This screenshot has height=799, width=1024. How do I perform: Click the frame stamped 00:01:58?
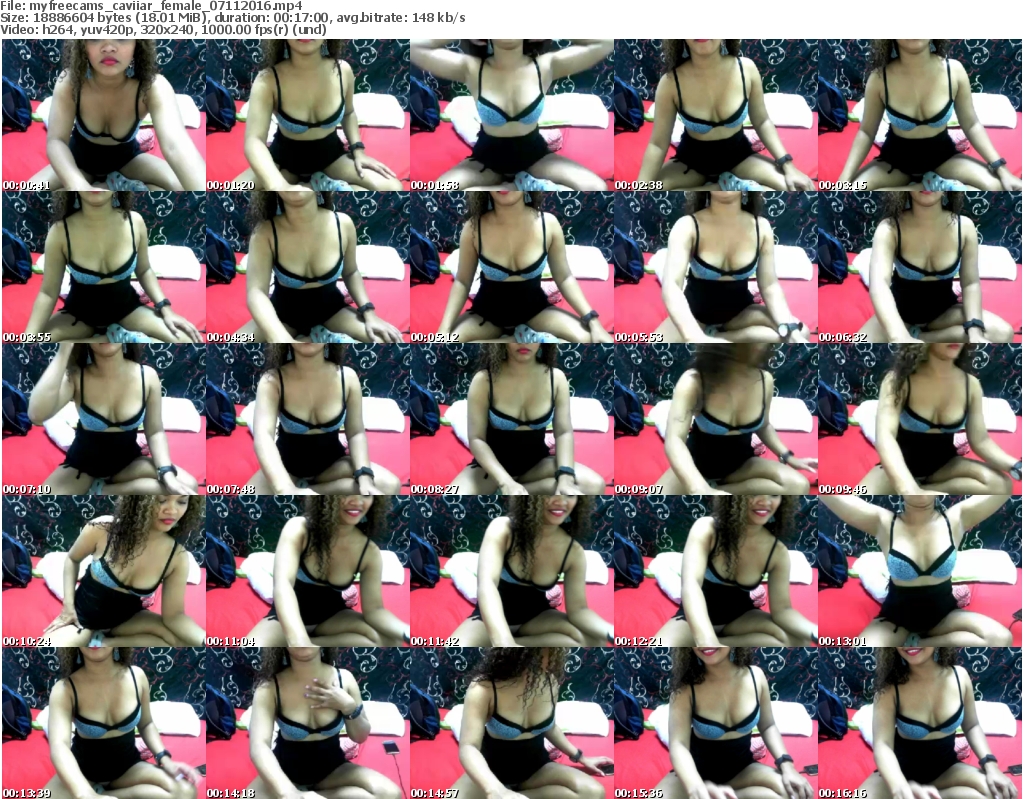[x=512, y=115]
